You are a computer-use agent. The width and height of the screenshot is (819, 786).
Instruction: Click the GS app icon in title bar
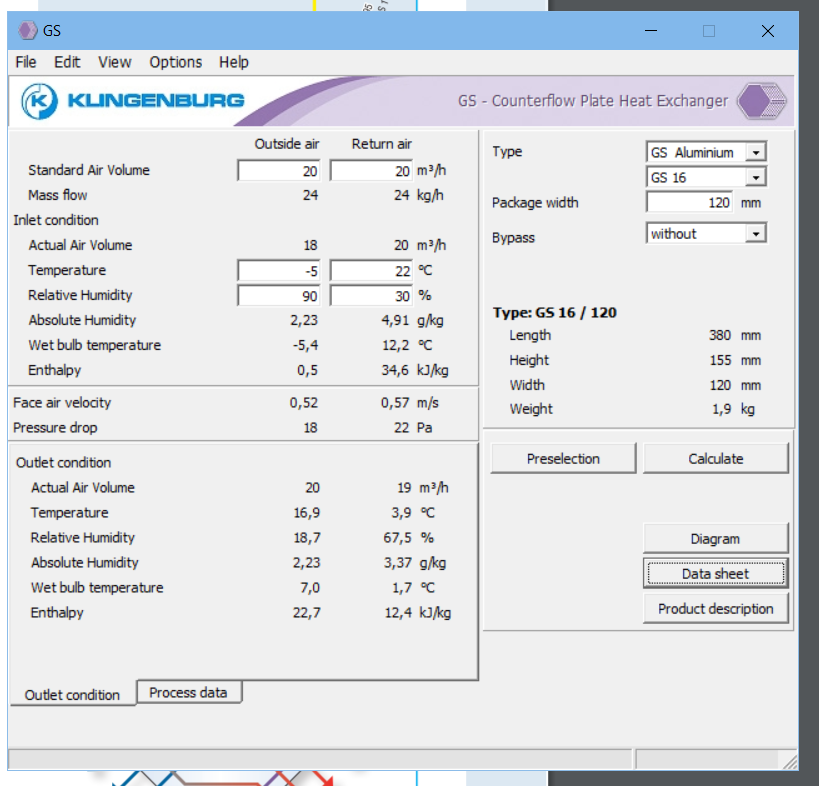(27, 31)
